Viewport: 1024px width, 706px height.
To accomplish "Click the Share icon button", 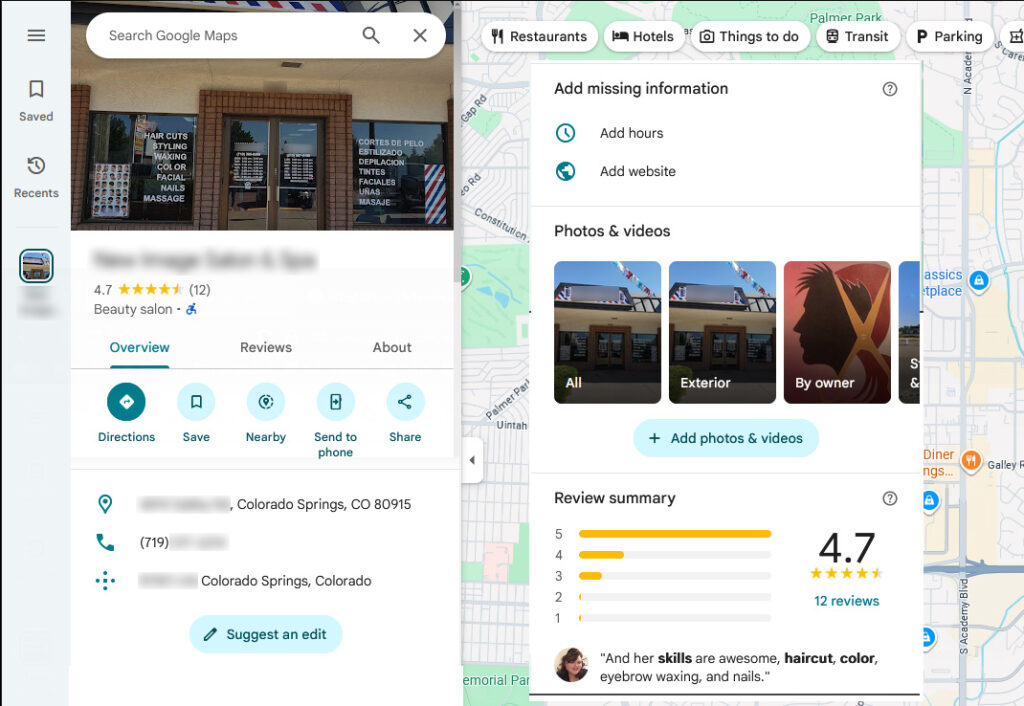I will (x=405, y=402).
